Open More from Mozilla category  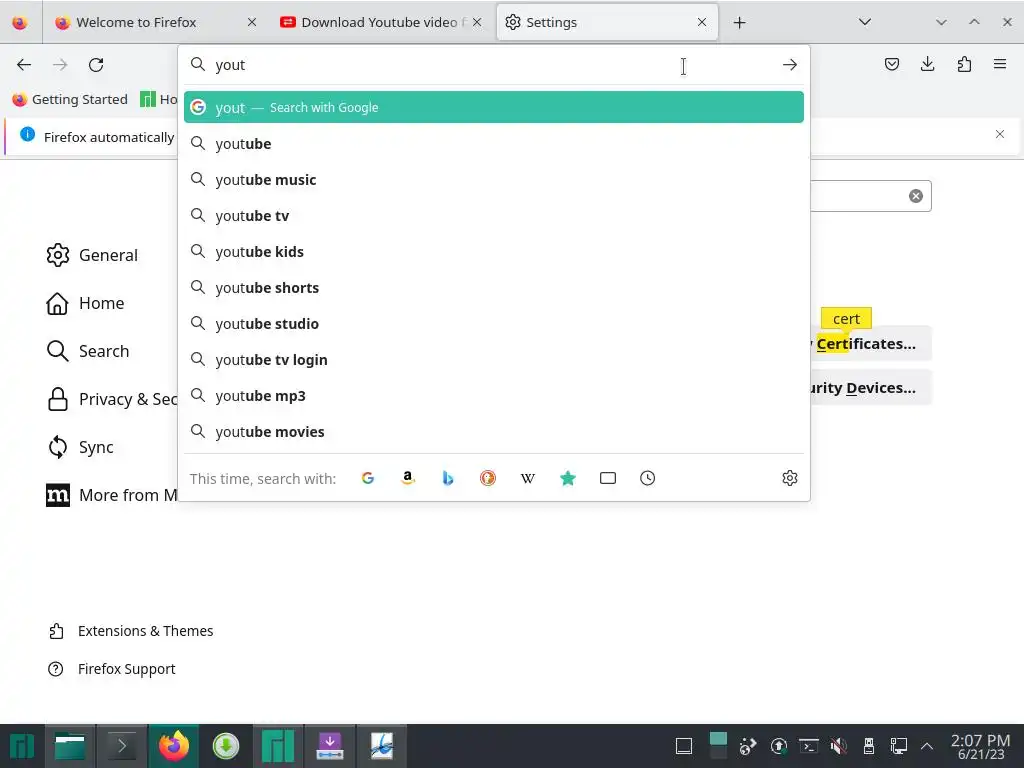coord(112,495)
